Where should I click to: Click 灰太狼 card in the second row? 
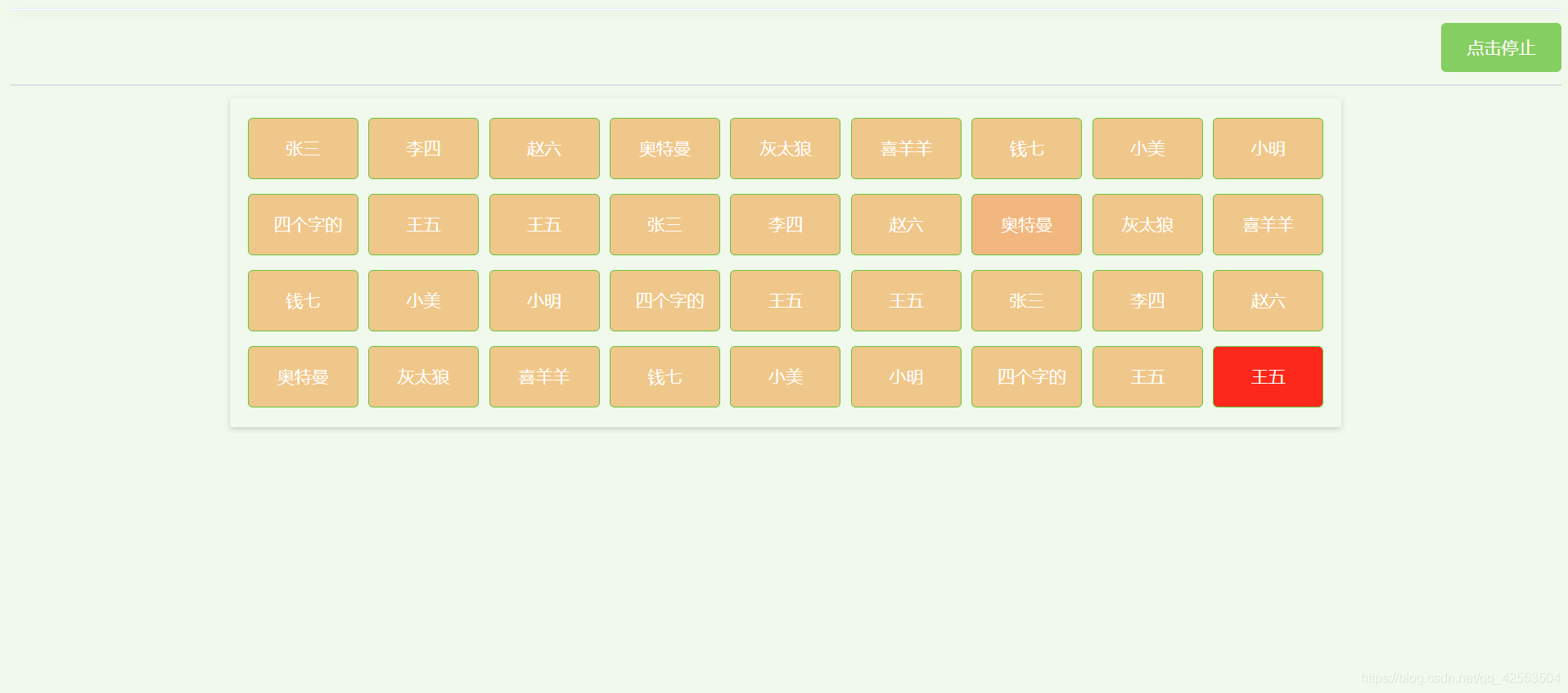coord(1147,224)
